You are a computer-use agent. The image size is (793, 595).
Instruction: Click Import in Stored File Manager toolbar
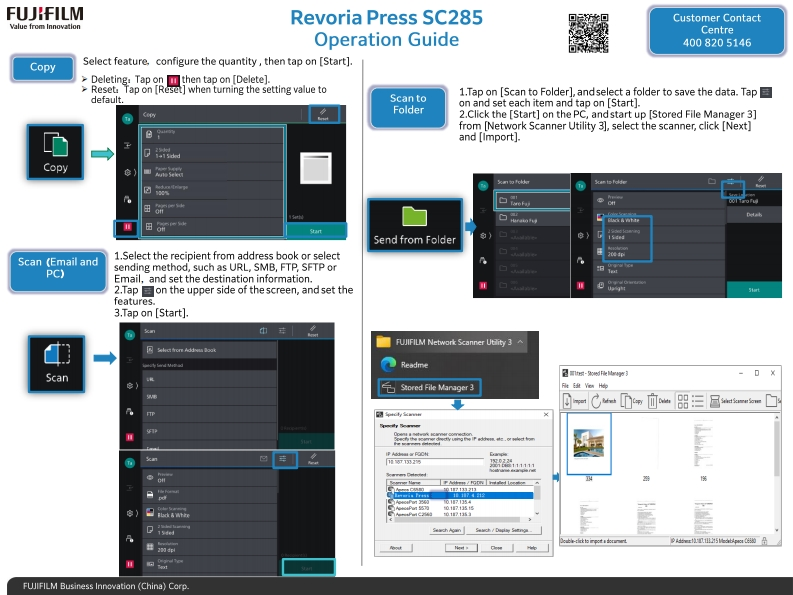[x=575, y=401]
